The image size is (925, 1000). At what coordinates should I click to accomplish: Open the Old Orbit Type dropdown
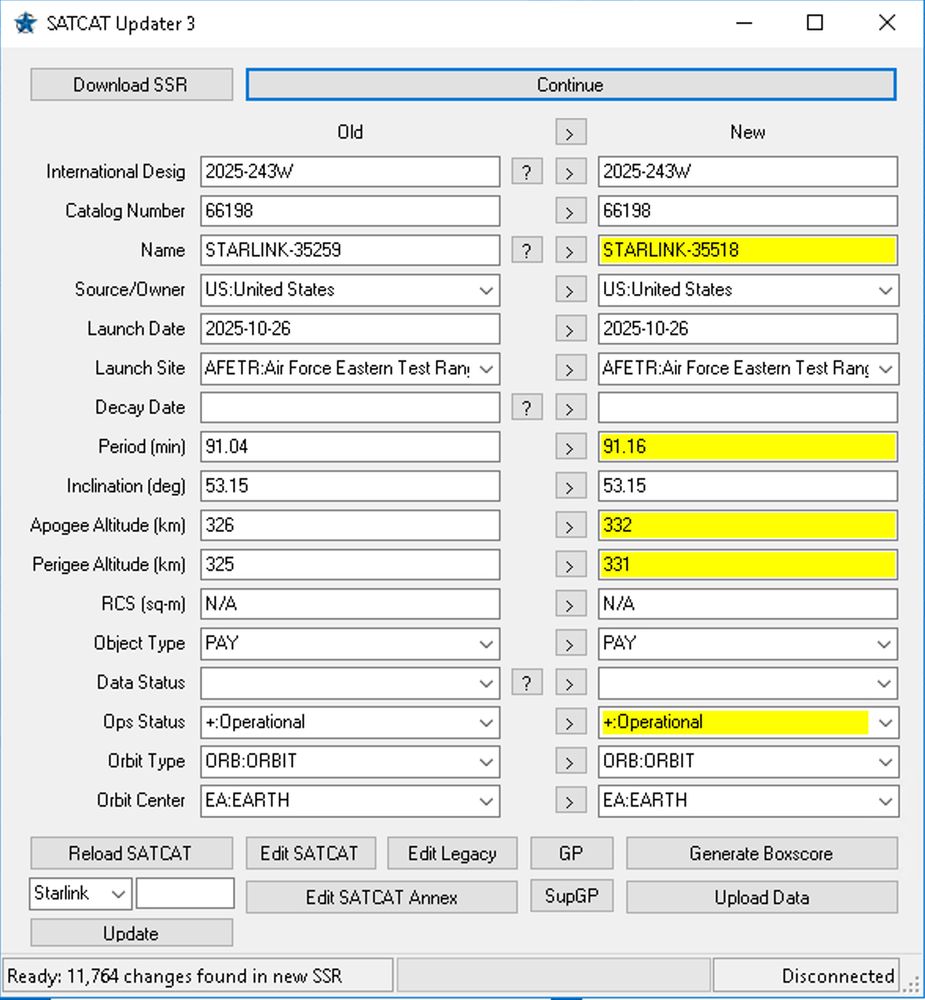[x=486, y=762]
